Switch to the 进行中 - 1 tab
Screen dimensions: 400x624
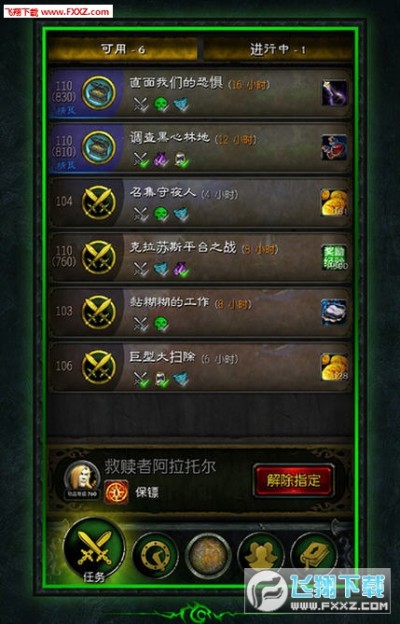[278, 49]
